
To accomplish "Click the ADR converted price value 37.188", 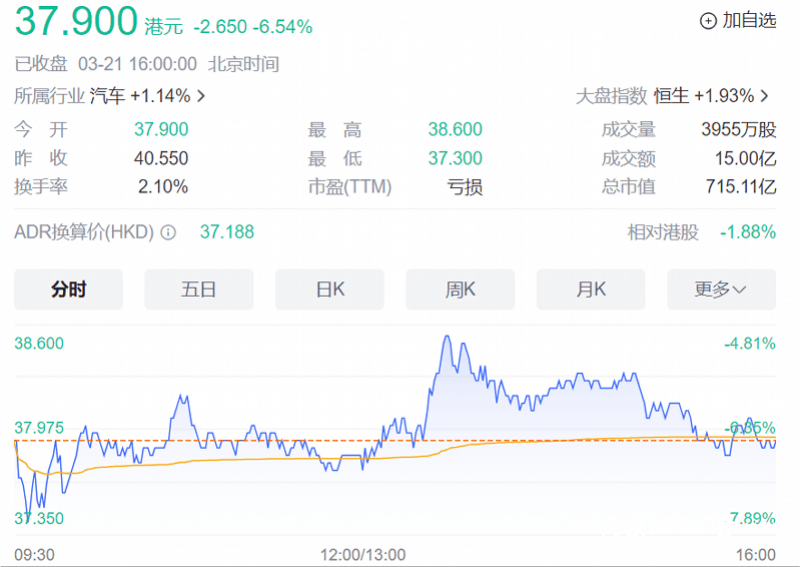I will [227, 232].
